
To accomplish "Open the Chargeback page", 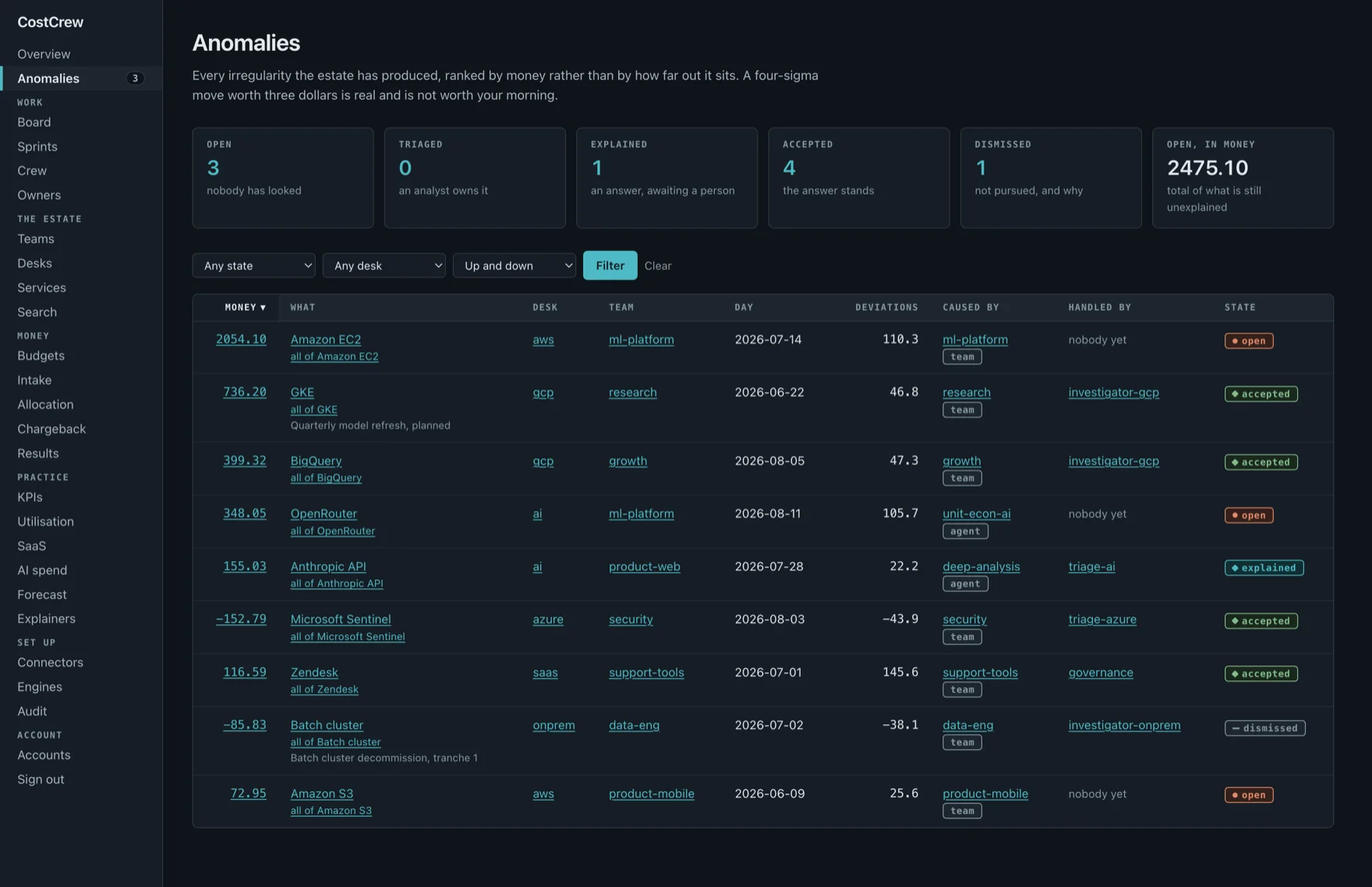I will click(x=51, y=429).
